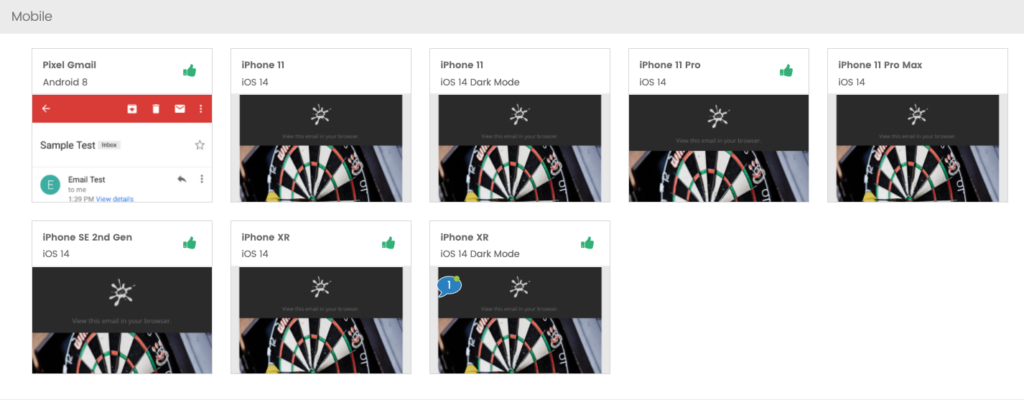This screenshot has width=1024, height=400.
Task: Click View details link in Gmail preview
Action: click(x=115, y=199)
